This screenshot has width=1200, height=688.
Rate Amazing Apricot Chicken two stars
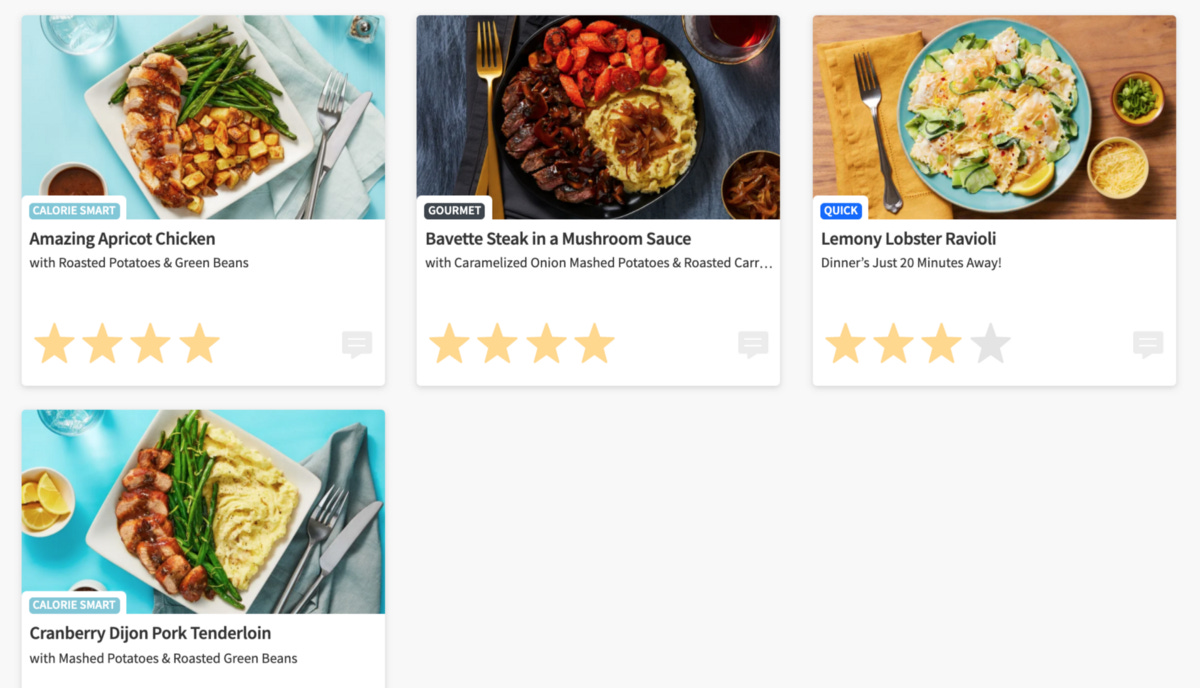[102, 344]
